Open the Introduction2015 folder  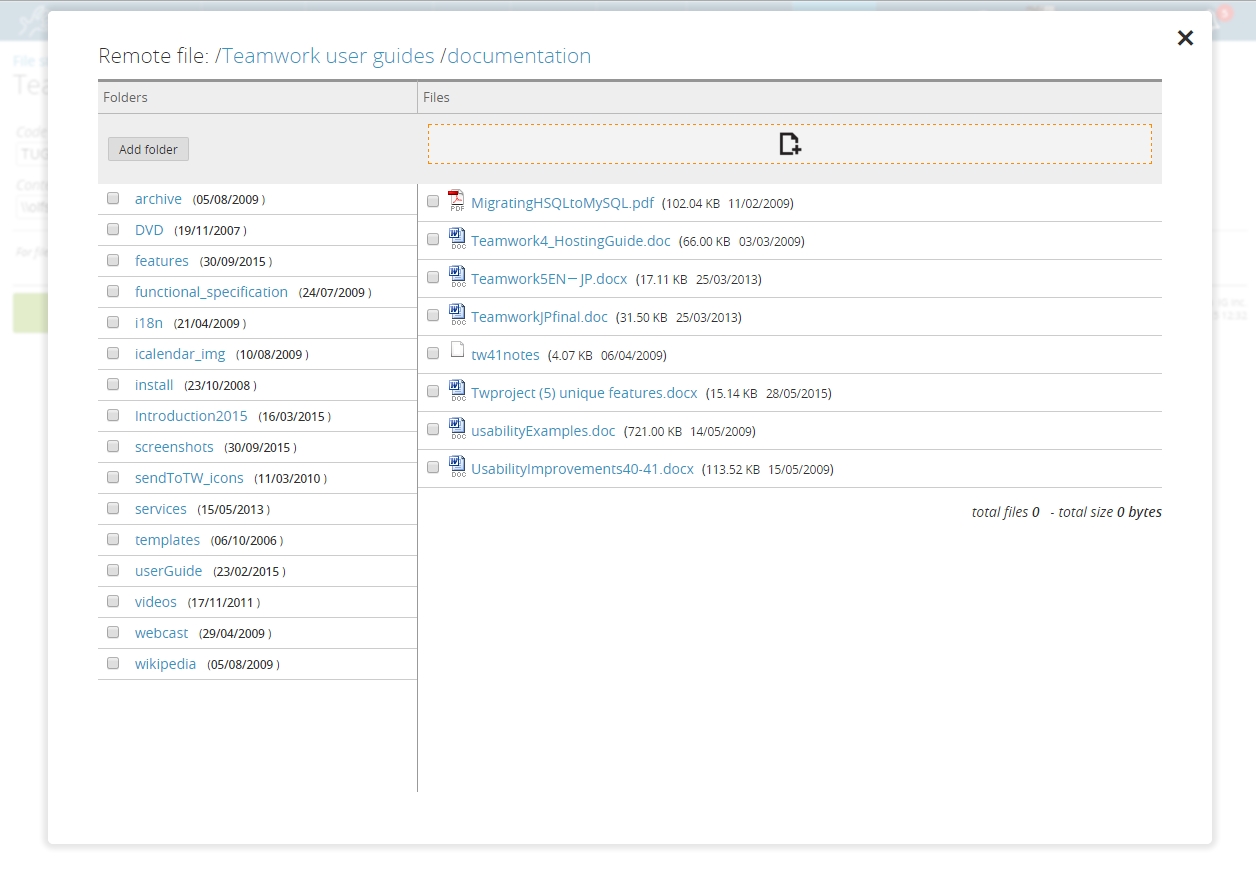191,416
